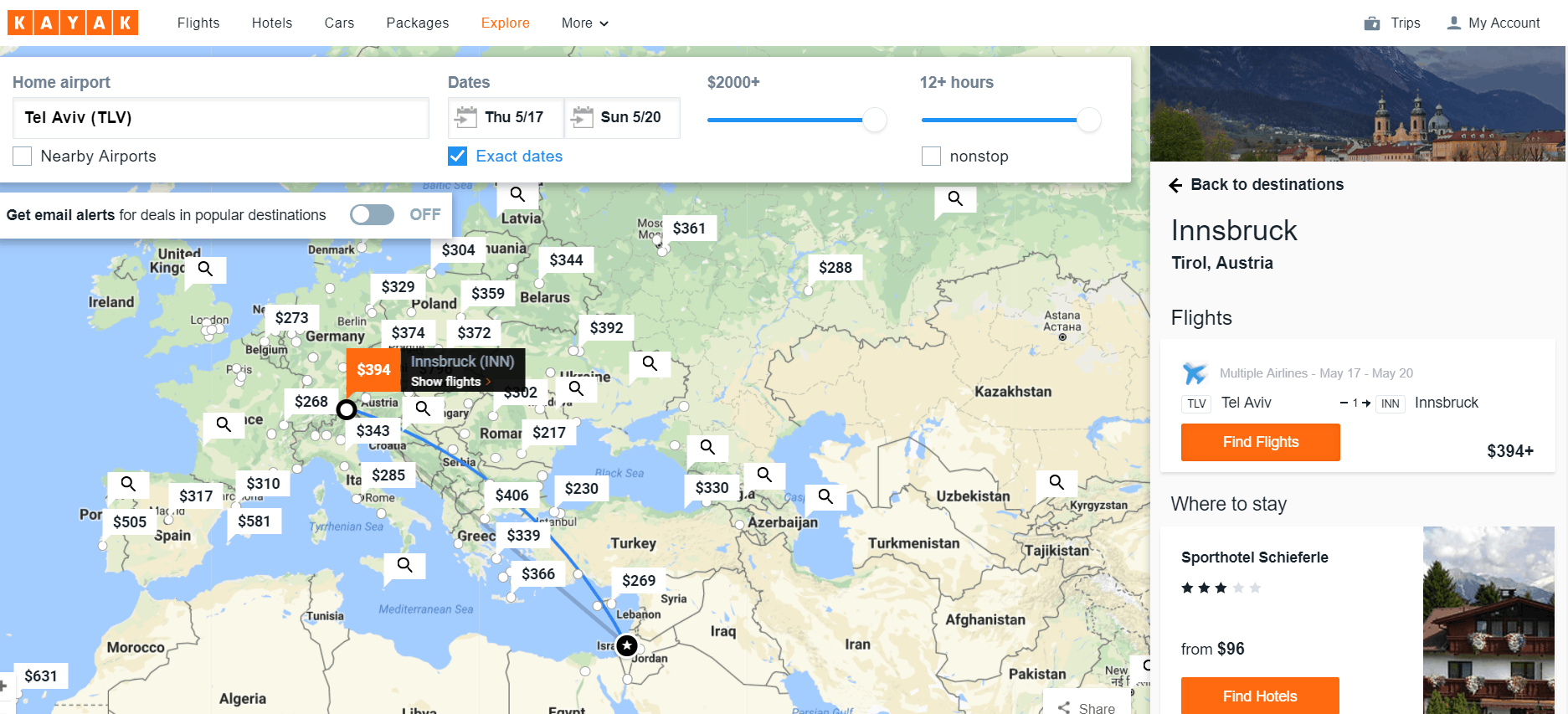Select the $268 price marker

coord(311,402)
